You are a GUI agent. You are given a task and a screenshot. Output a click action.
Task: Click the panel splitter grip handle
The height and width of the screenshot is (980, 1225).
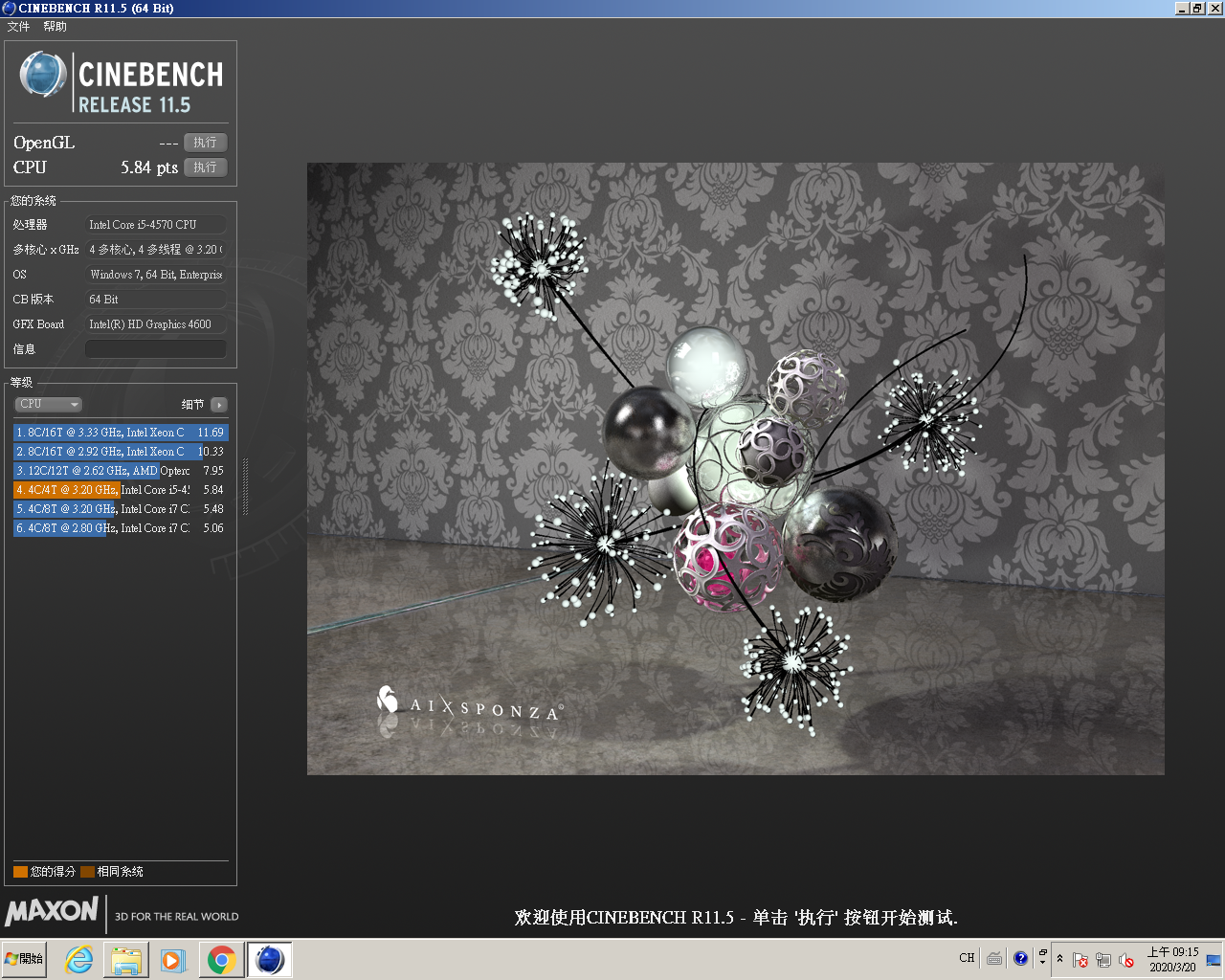(x=246, y=486)
